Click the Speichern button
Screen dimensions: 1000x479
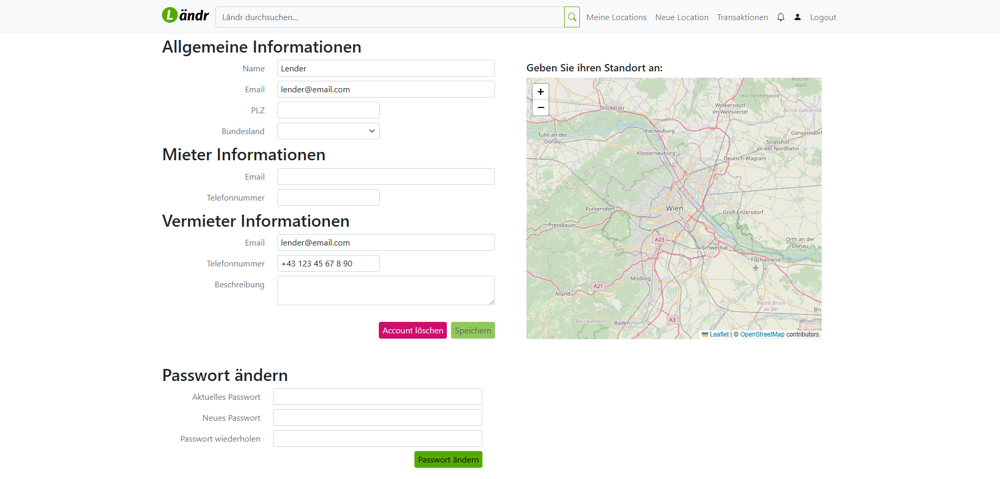pos(473,330)
